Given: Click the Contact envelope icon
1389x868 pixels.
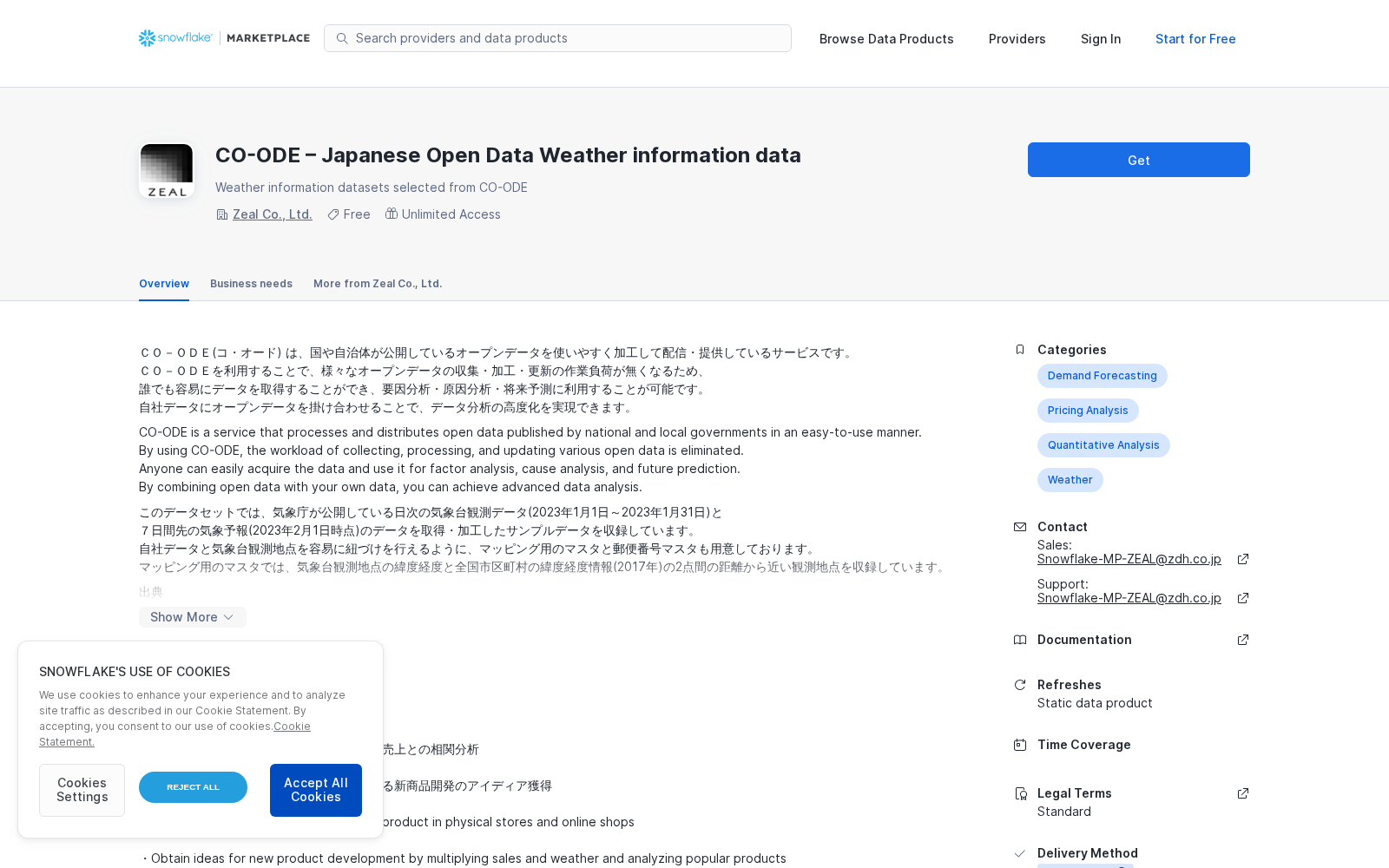Looking at the screenshot, I should tap(1020, 527).
